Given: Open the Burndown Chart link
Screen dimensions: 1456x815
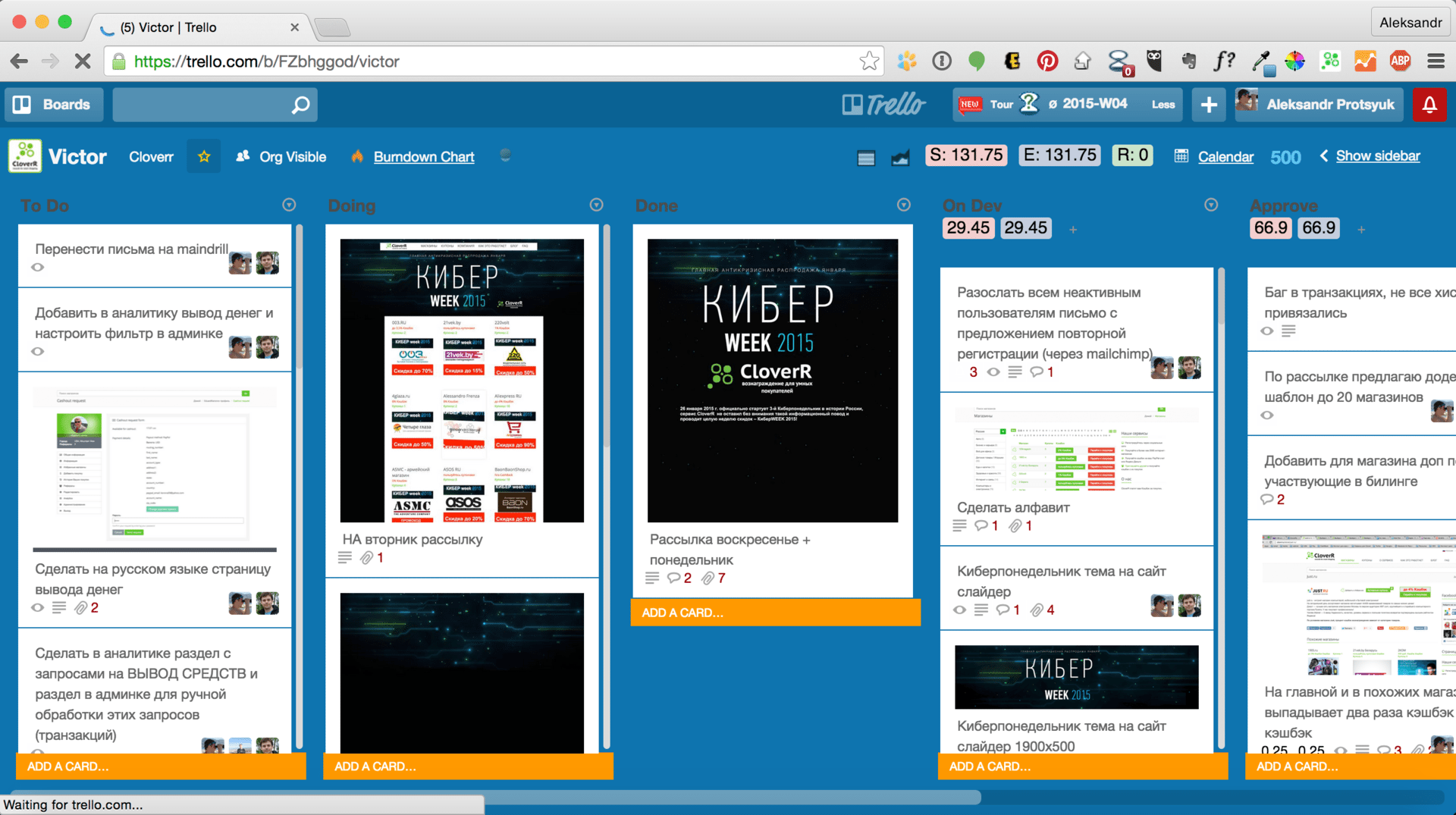Looking at the screenshot, I should point(424,157).
